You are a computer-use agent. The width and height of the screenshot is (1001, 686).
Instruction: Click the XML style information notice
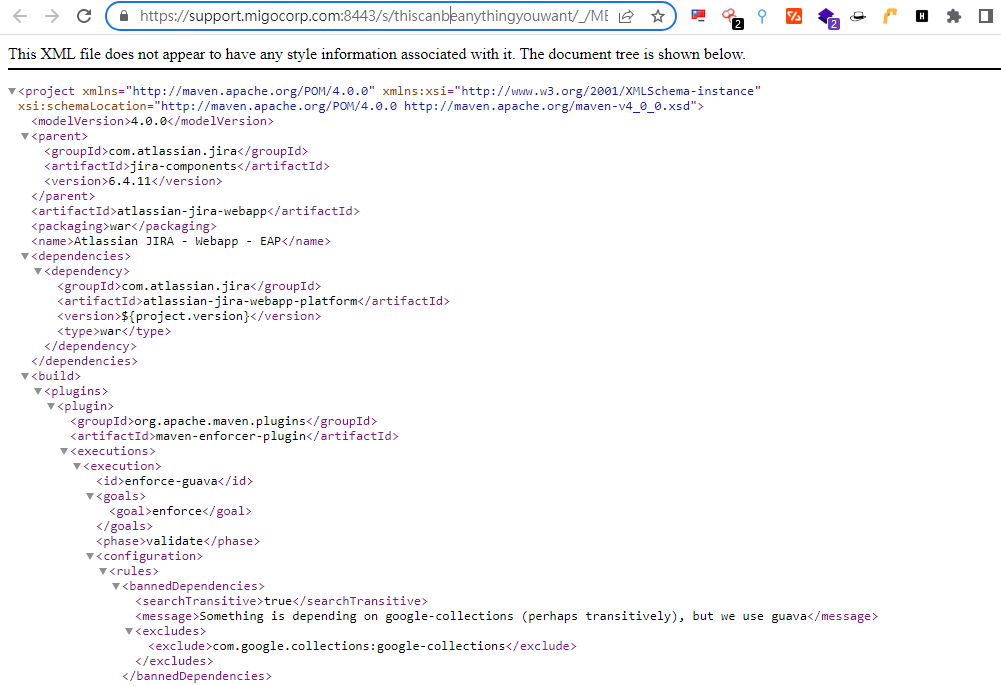377,54
